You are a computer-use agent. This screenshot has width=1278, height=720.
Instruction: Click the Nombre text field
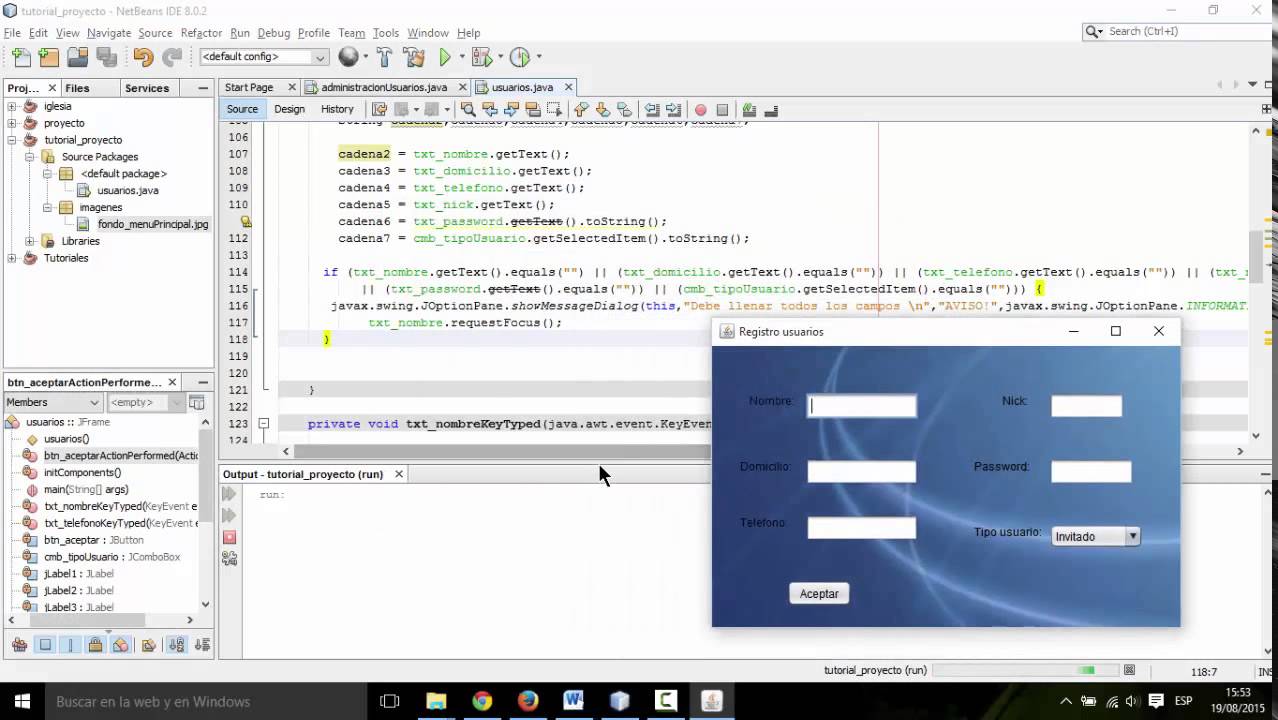coord(861,406)
